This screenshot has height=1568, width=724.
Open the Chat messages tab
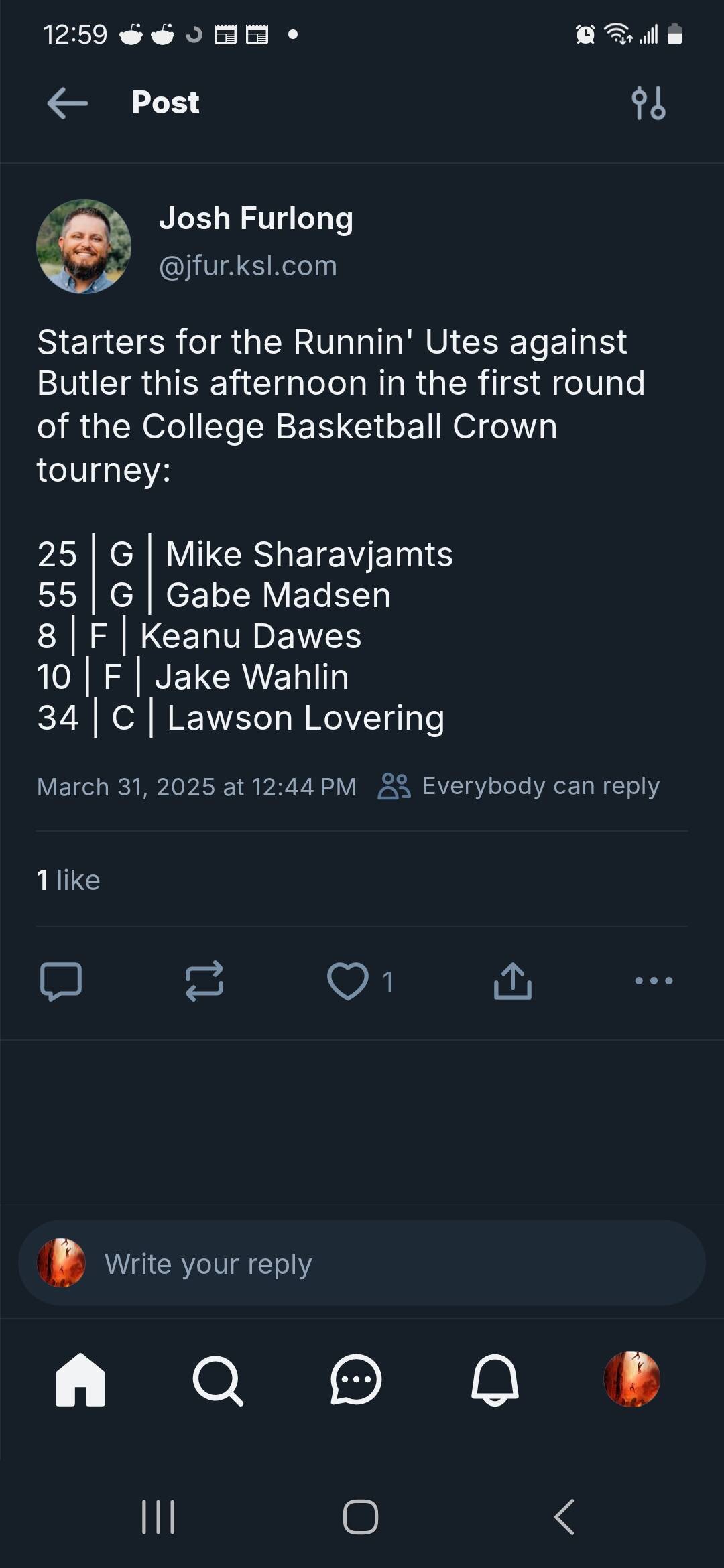coord(356,1380)
